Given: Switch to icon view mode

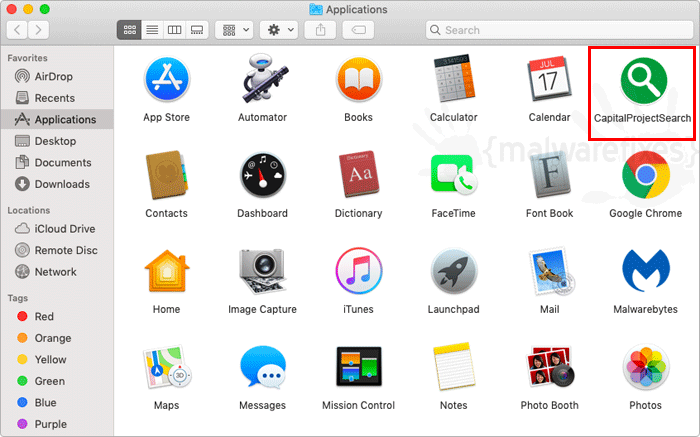Looking at the screenshot, I should [129, 30].
